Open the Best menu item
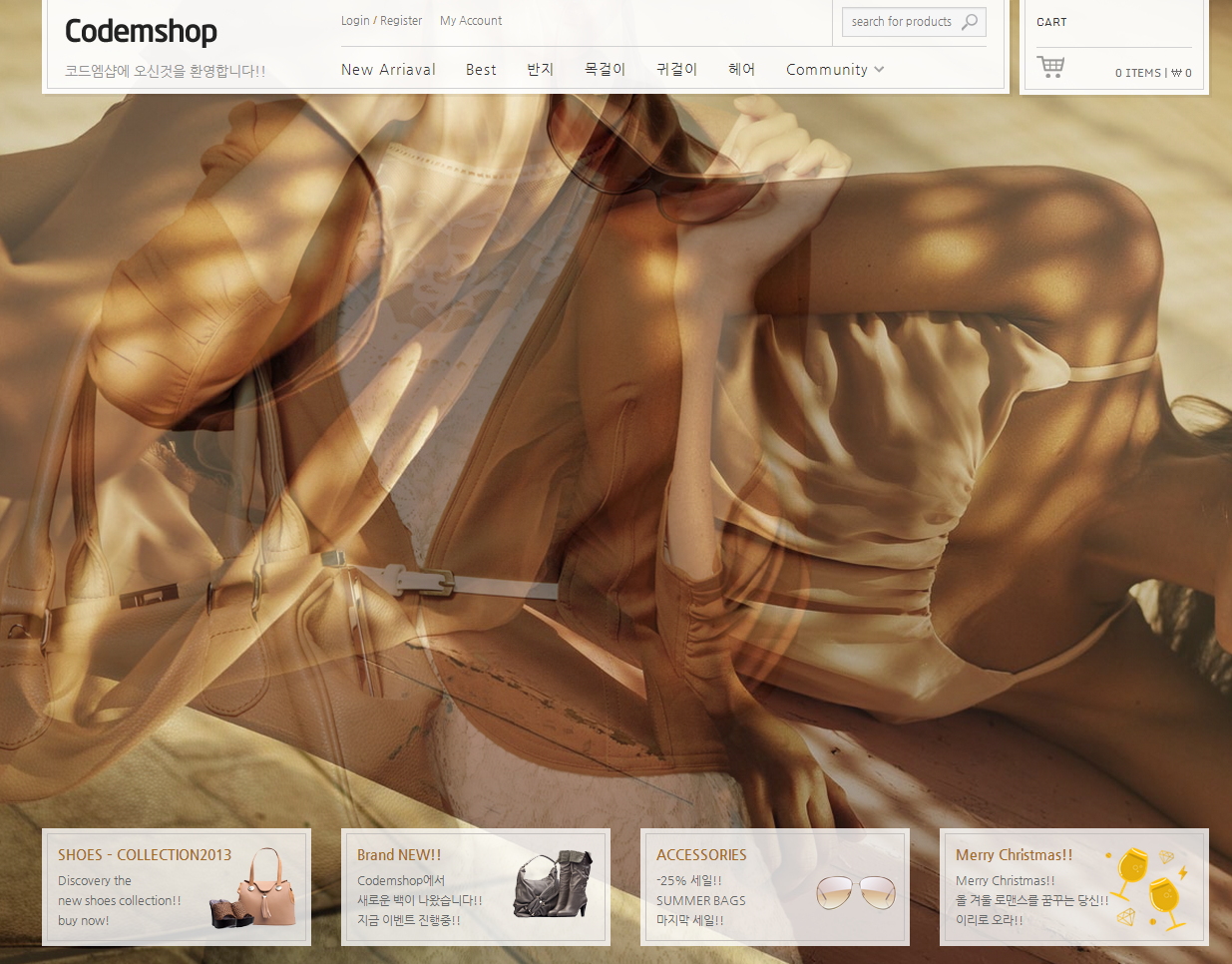 481,70
